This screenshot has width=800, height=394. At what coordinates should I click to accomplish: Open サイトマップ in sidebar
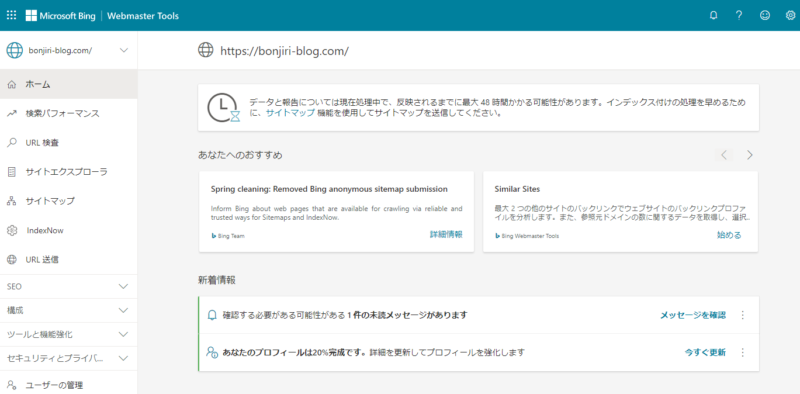click(68, 201)
